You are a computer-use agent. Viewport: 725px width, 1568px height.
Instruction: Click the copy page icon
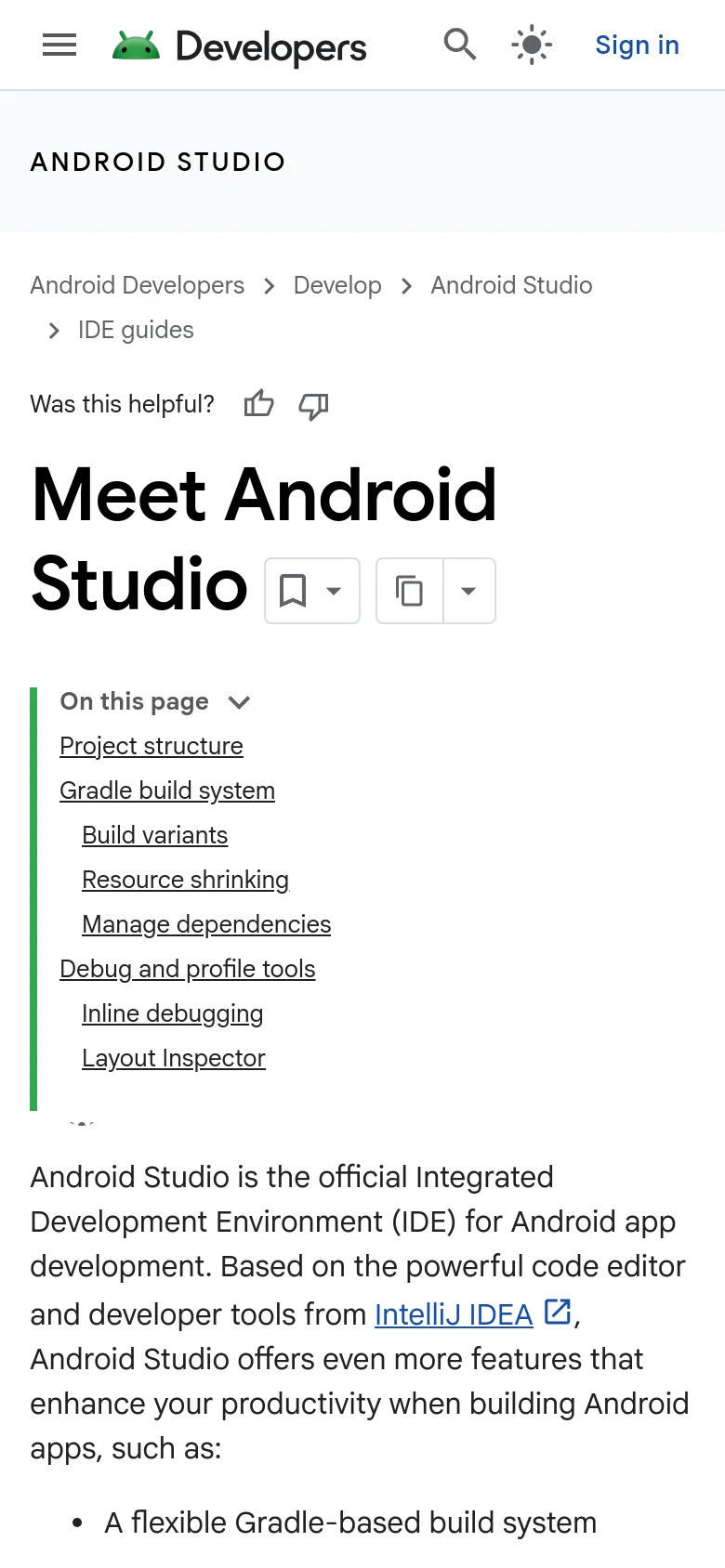(x=409, y=591)
